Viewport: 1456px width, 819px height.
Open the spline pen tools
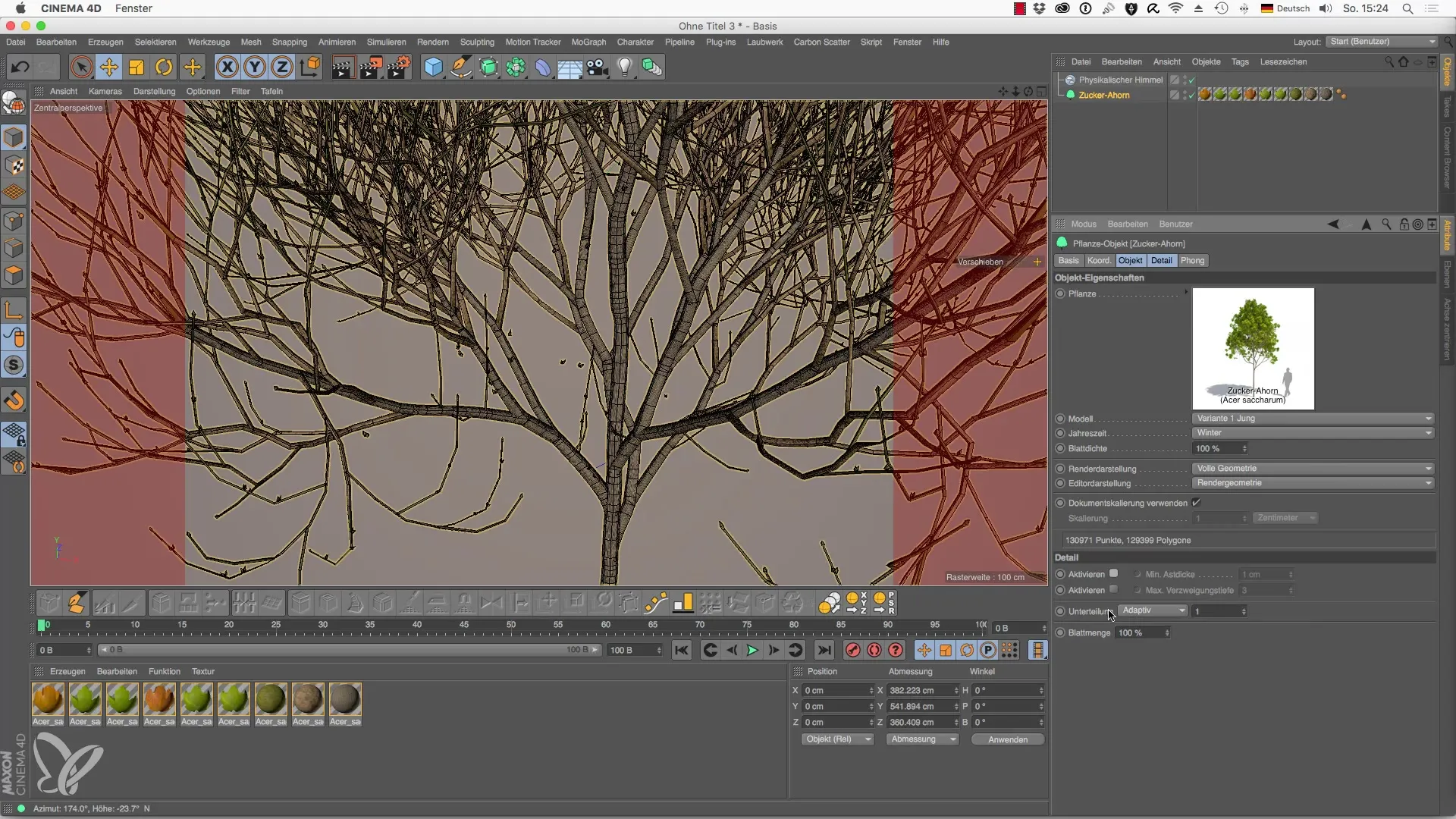click(x=461, y=67)
